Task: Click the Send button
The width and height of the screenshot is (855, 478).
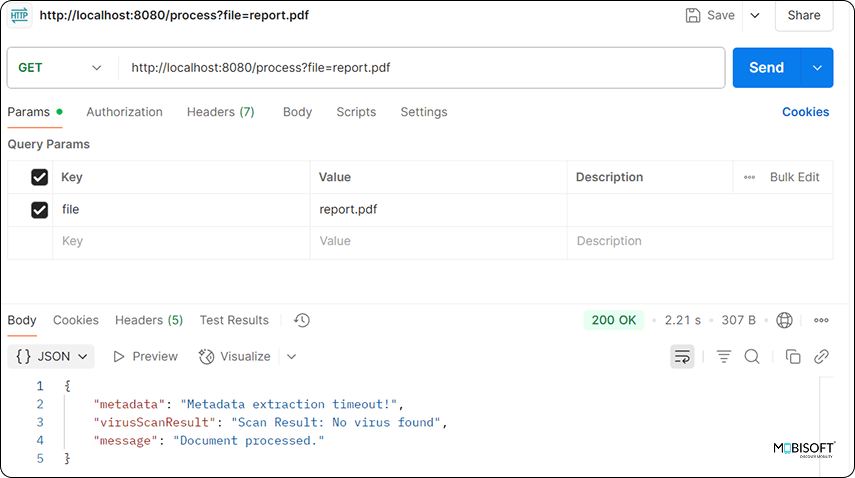Action: coord(766,68)
